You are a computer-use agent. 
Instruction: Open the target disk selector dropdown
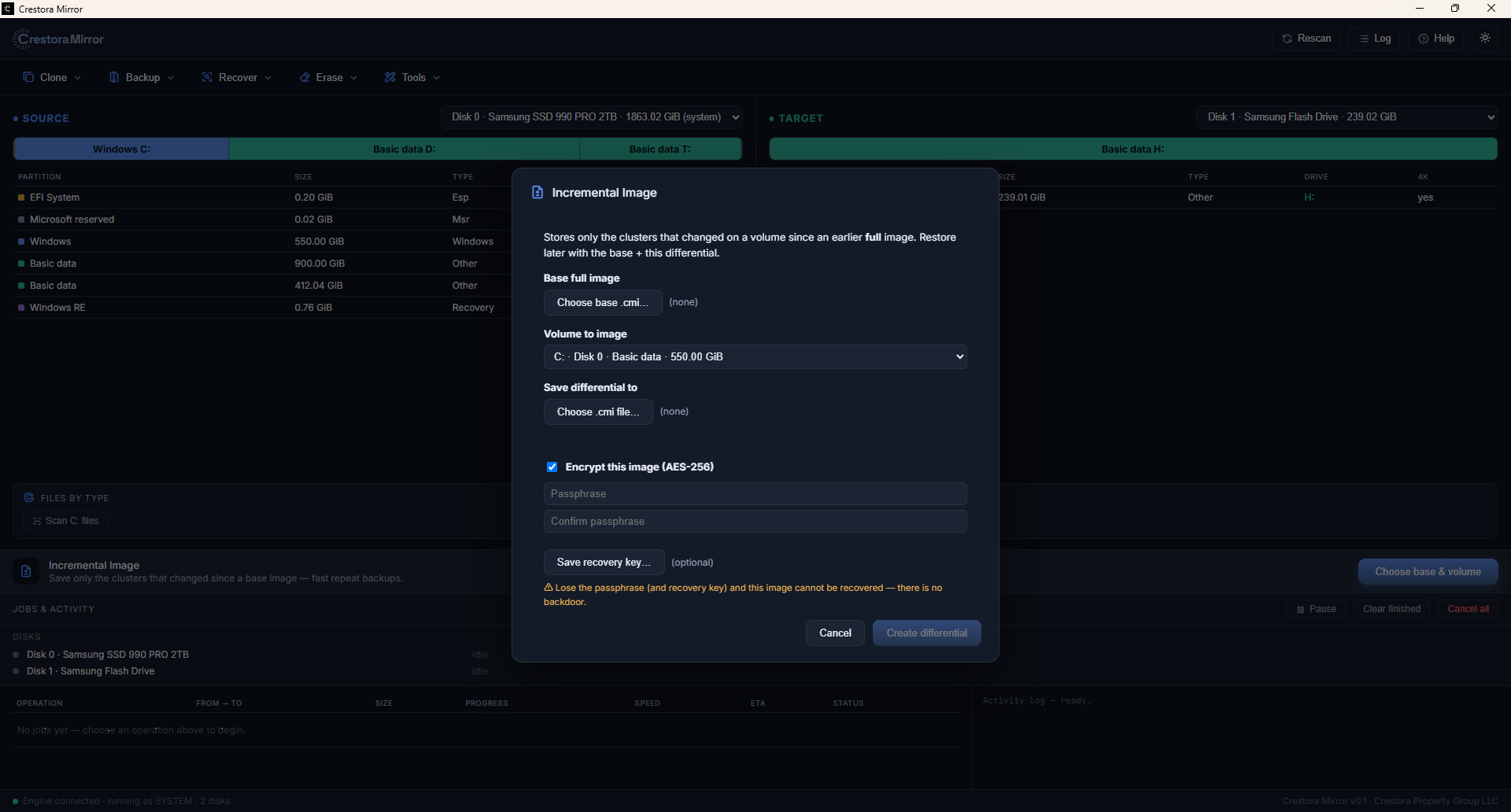pyautogui.click(x=1347, y=116)
